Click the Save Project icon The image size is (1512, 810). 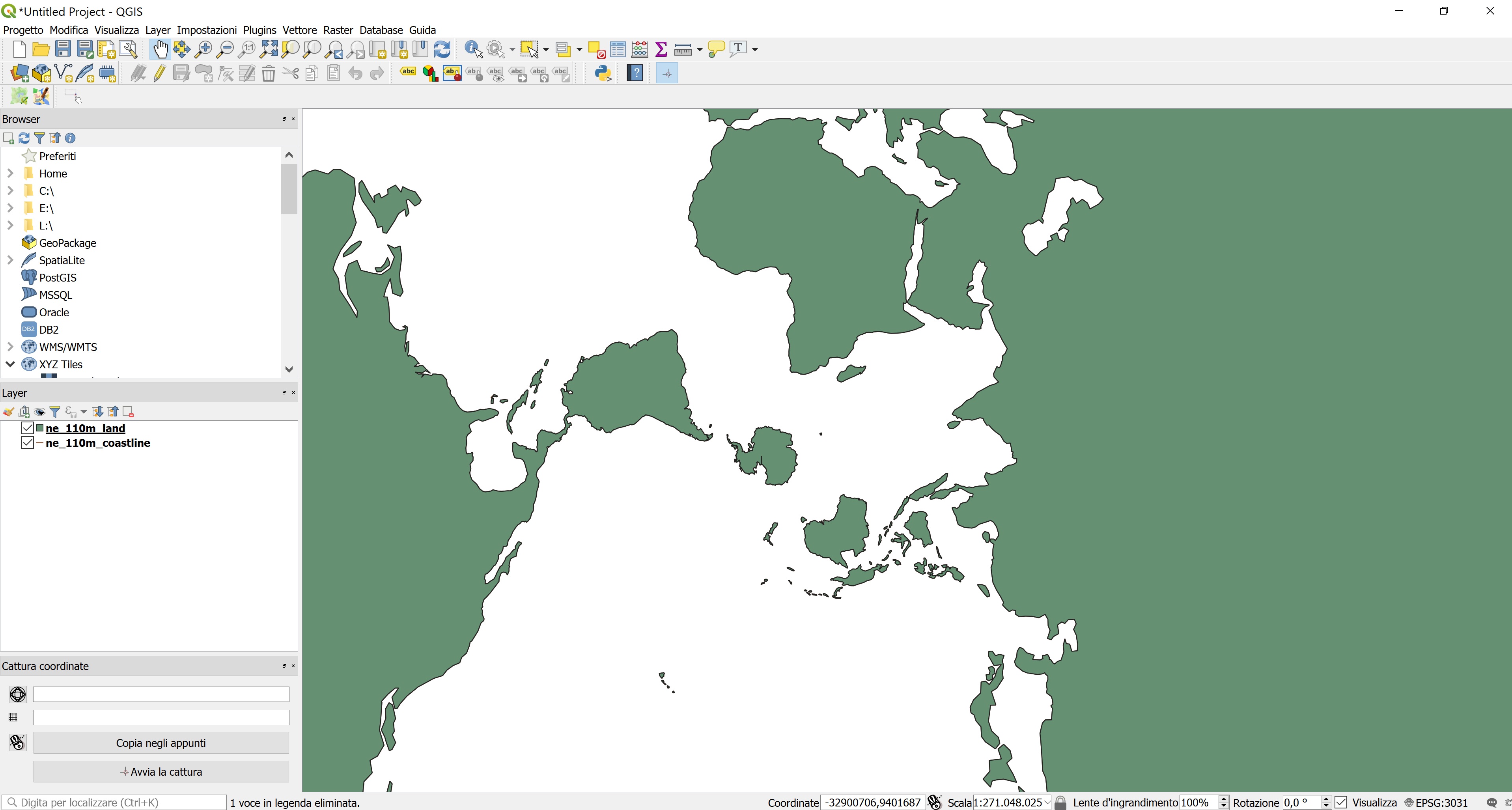click(x=63, y=49)
